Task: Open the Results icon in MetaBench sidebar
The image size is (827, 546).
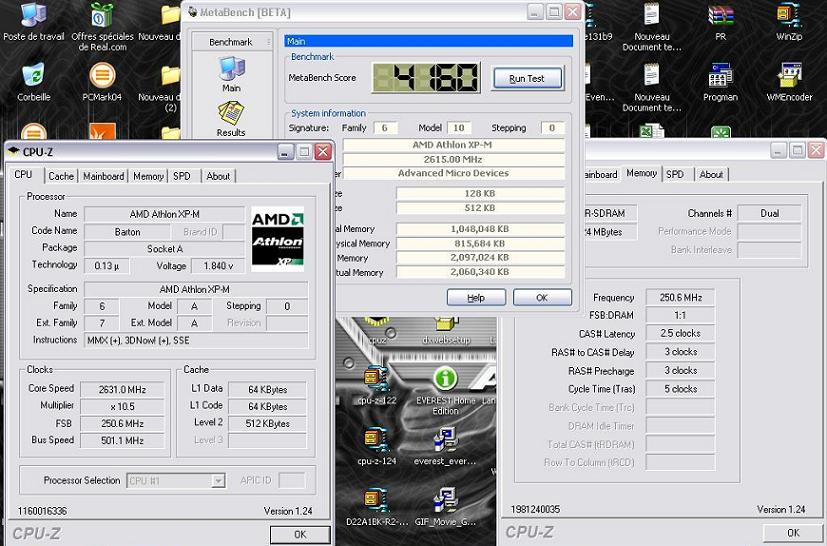Action: 231,119
